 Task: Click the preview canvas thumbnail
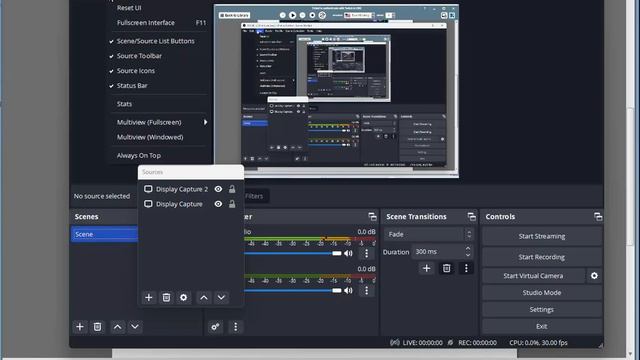(x=336, y=91)
